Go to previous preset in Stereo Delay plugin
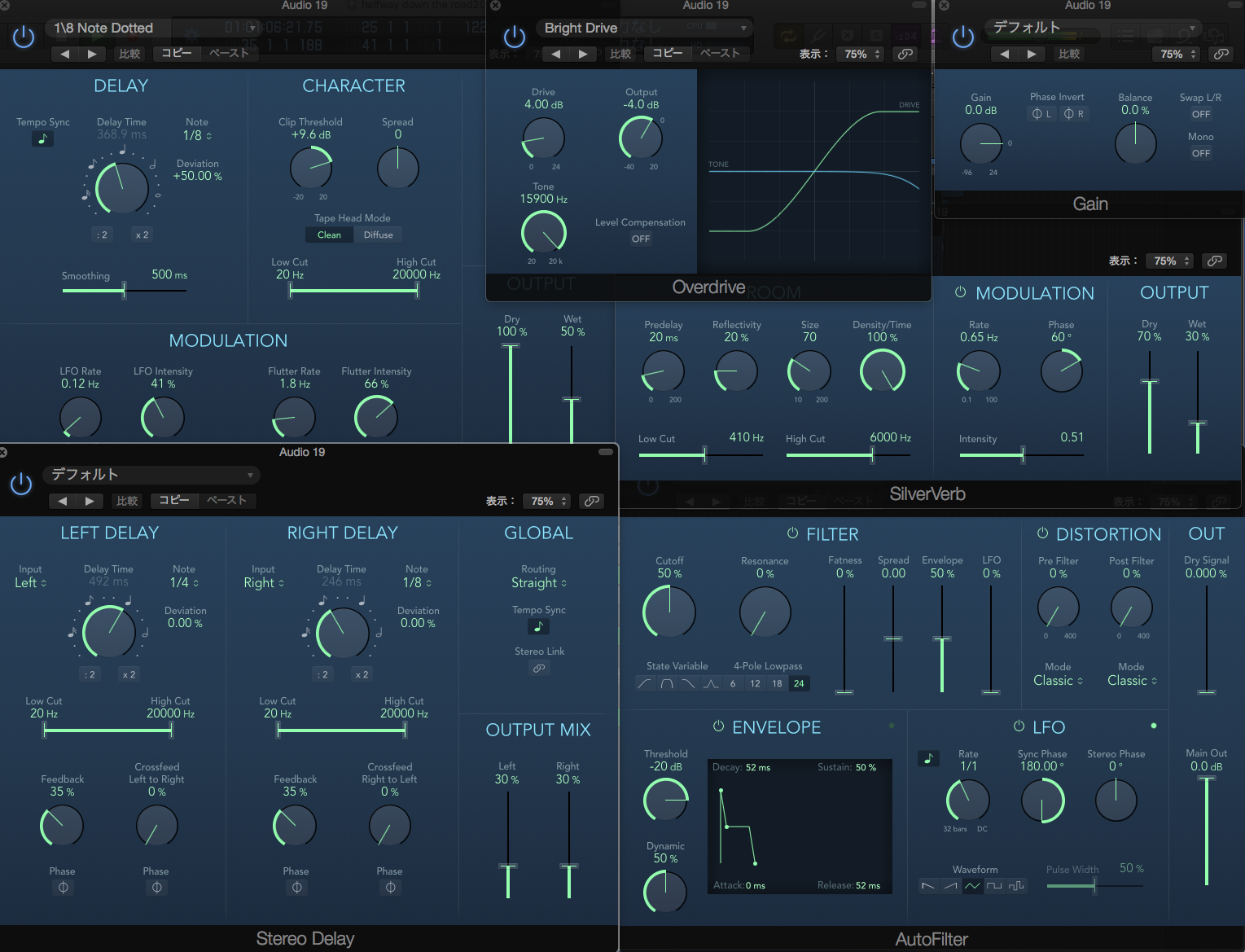The height and width of the screenshot is (952, 1245). point(63,501)
